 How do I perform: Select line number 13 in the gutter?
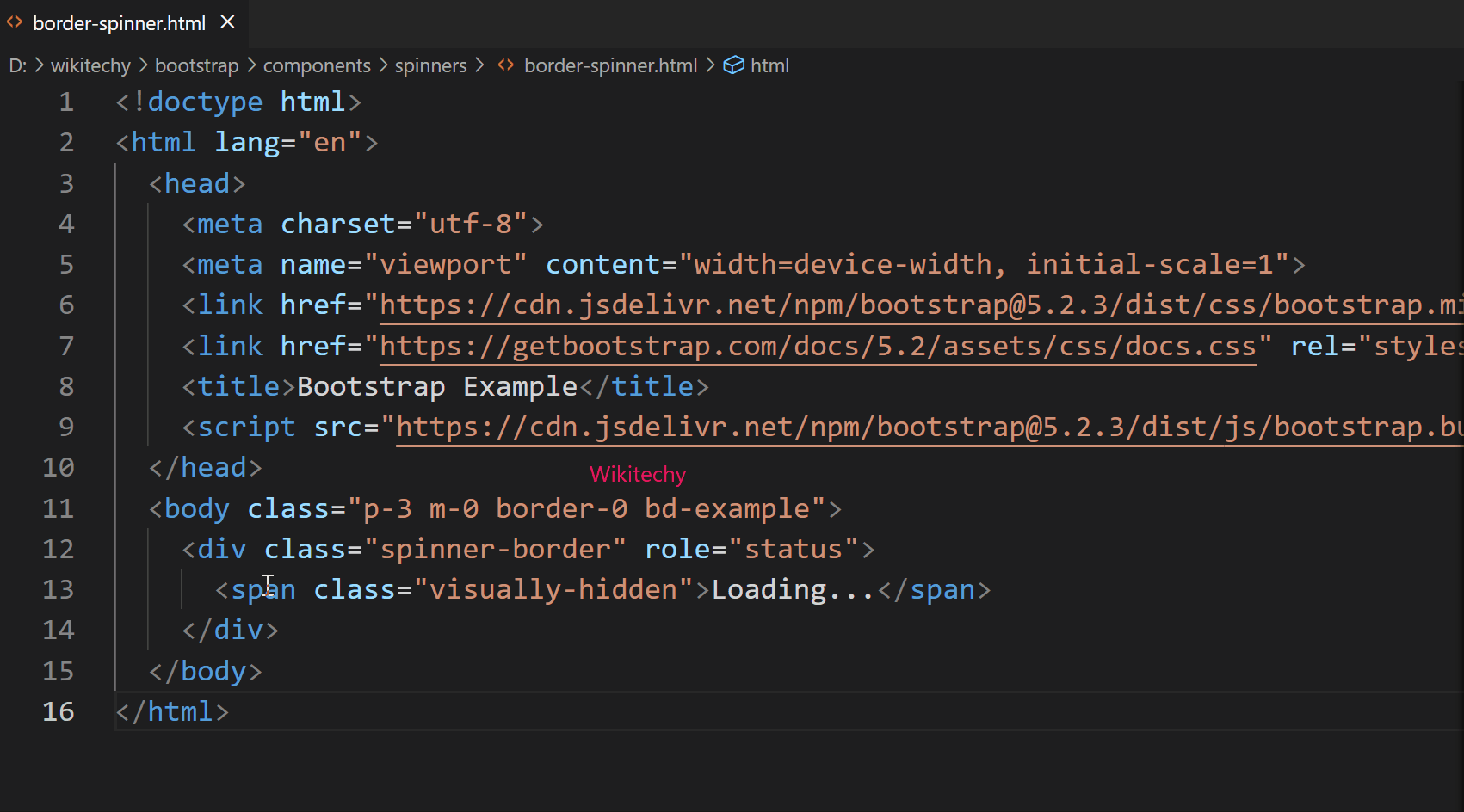click(x=58, y=589)
